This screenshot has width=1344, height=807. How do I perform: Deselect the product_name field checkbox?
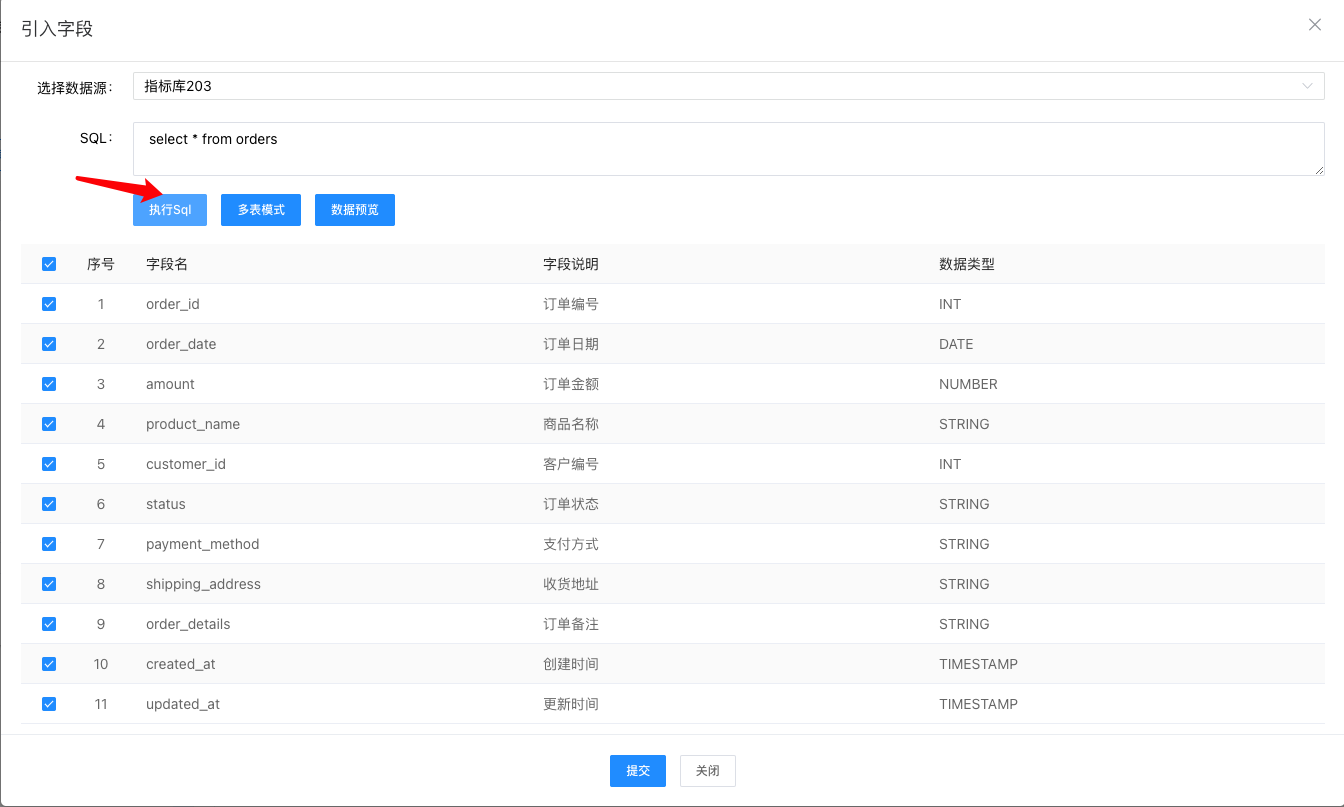pos(49,424)
